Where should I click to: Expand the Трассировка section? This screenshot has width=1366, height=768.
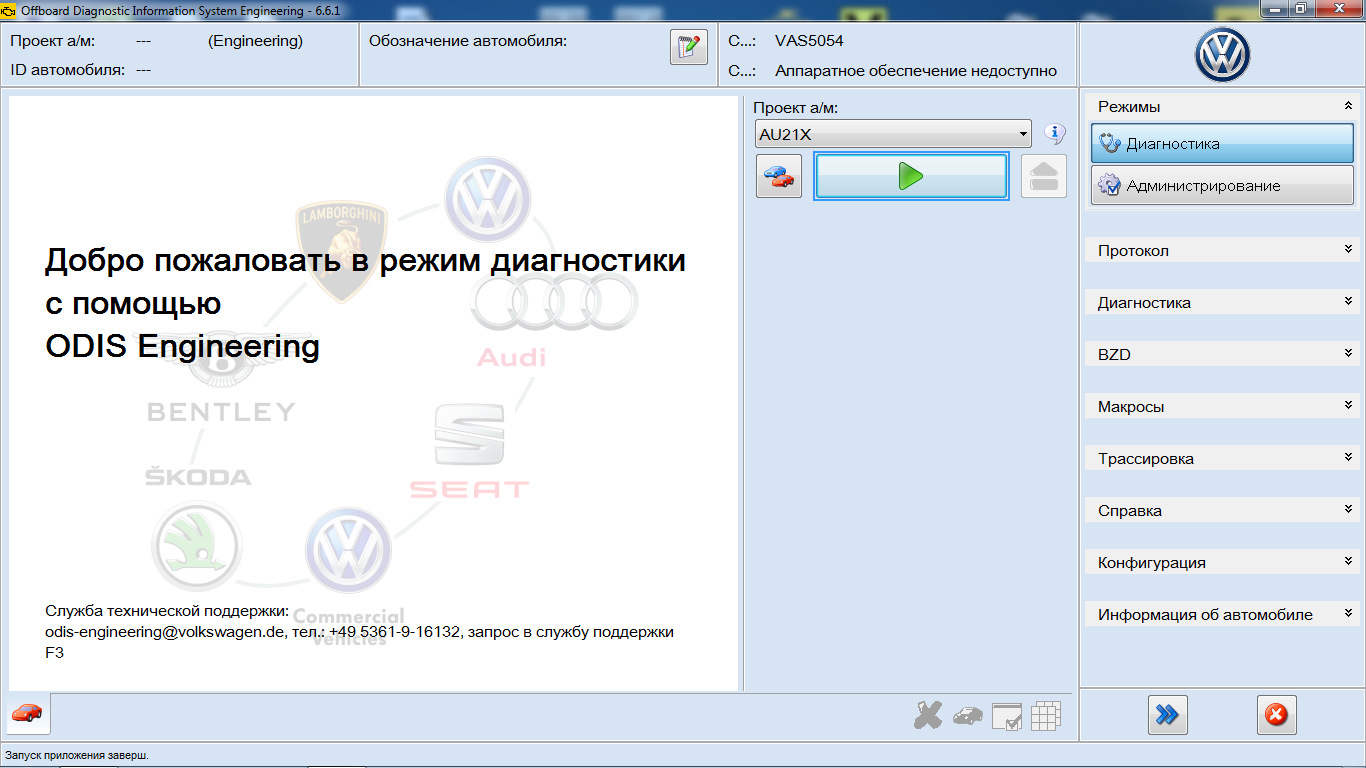[x=1348, y=458]
